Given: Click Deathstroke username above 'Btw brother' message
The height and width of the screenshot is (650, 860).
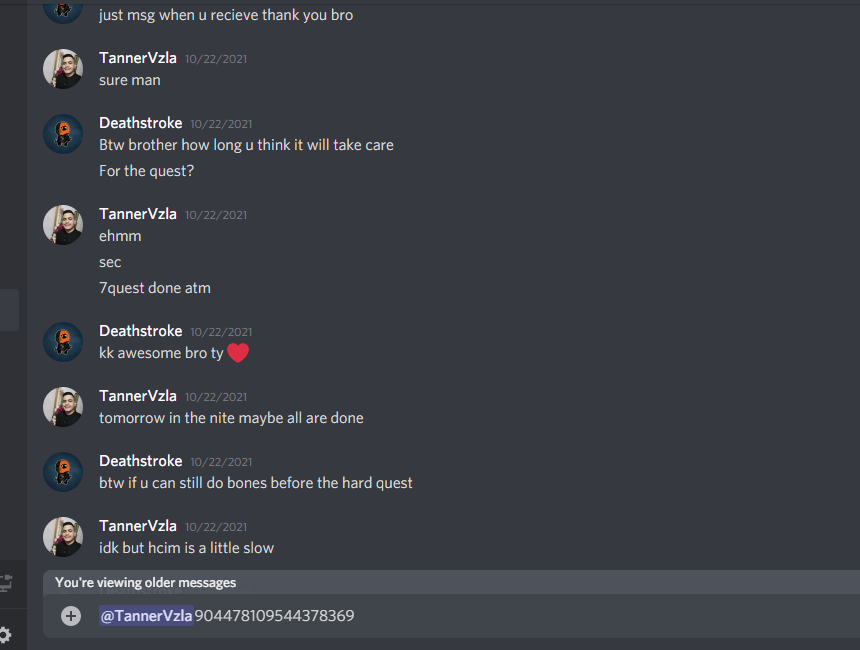Looking at the screenshot, I should coord(140,123).
